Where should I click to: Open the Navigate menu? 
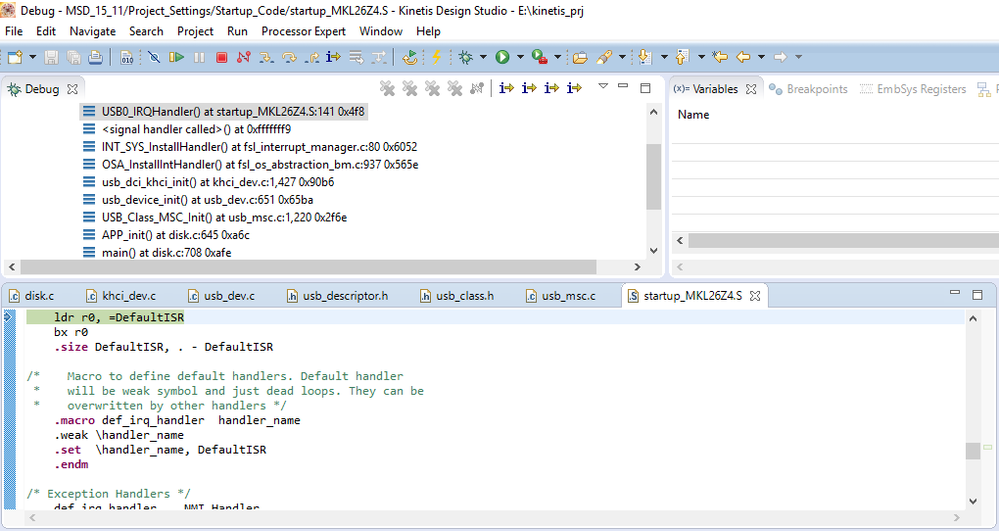point(92,31)
